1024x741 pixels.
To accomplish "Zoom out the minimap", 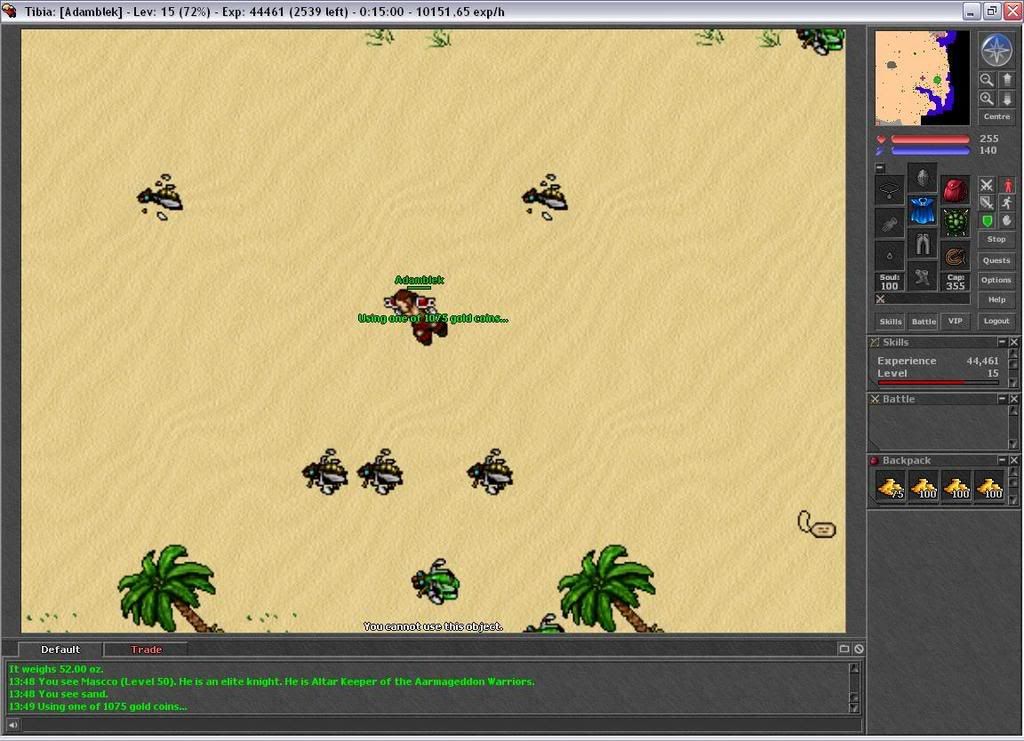I will coord(987,80).
